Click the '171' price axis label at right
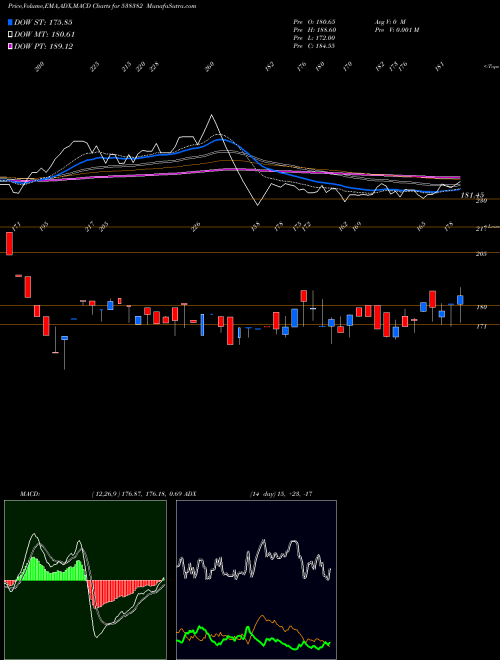Viewport: 500px width, 660px height. tap(482, 326)
